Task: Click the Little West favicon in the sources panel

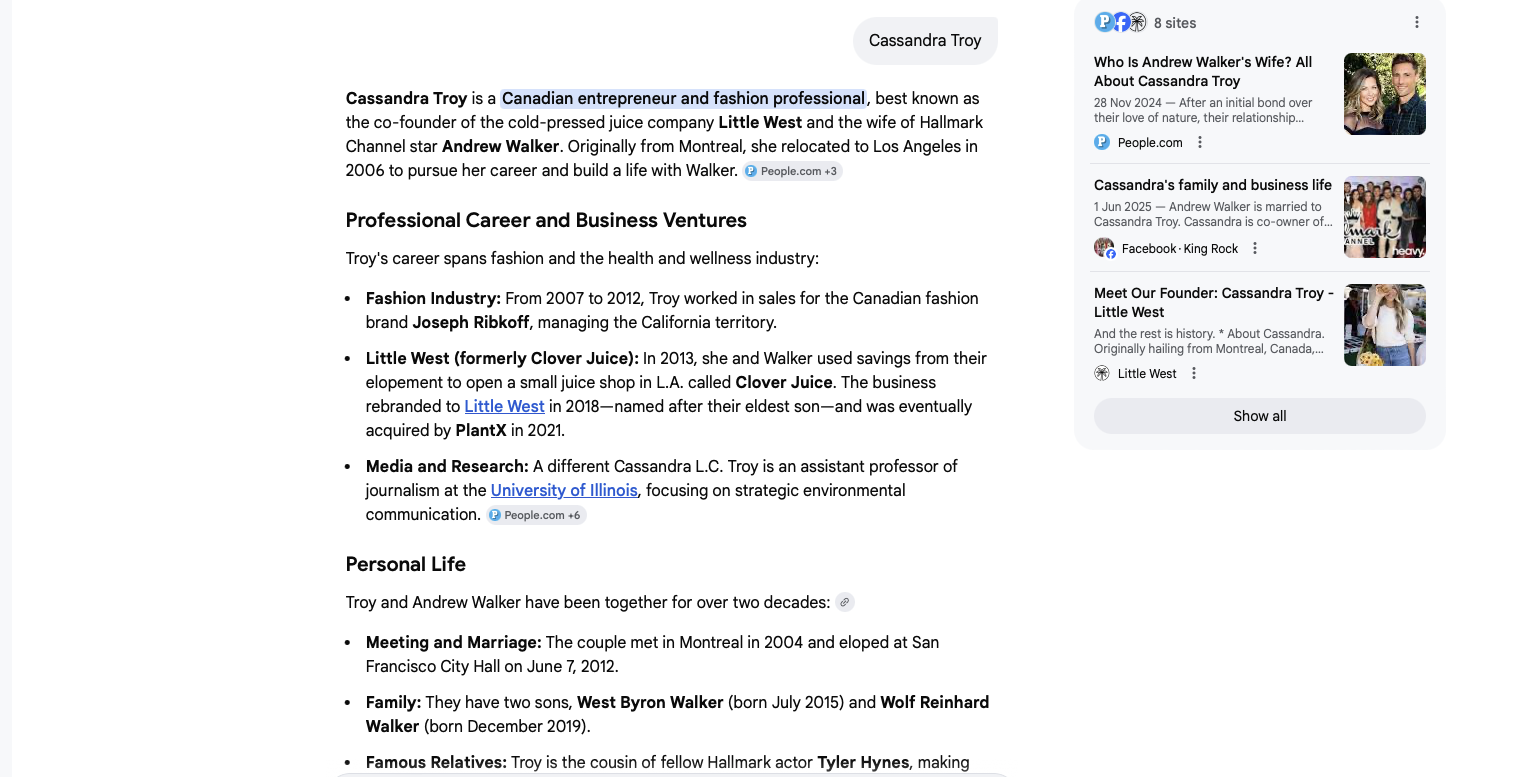Action: click(1102, 373)
